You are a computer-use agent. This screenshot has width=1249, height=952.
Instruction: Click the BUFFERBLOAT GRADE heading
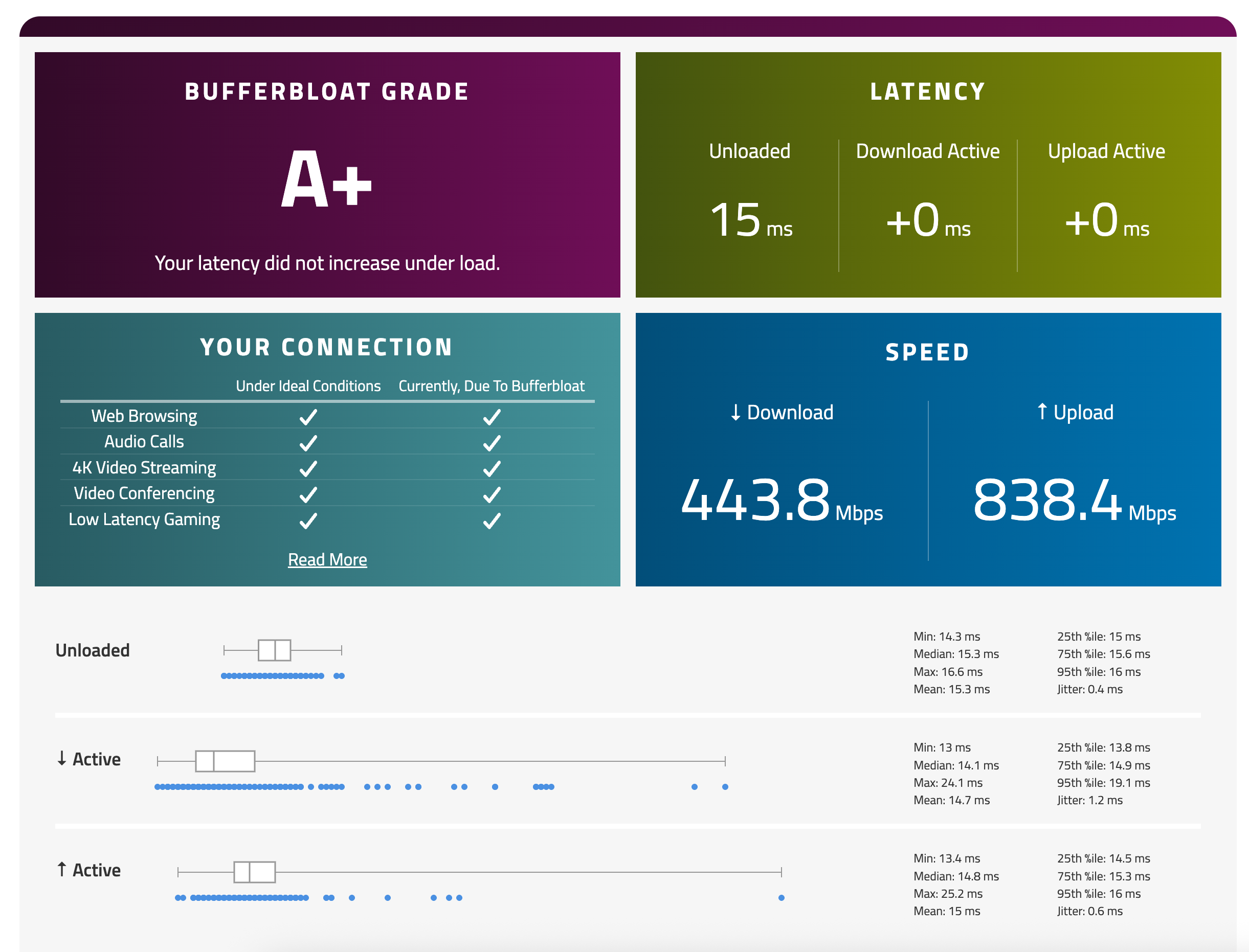(x=327, y=91)
